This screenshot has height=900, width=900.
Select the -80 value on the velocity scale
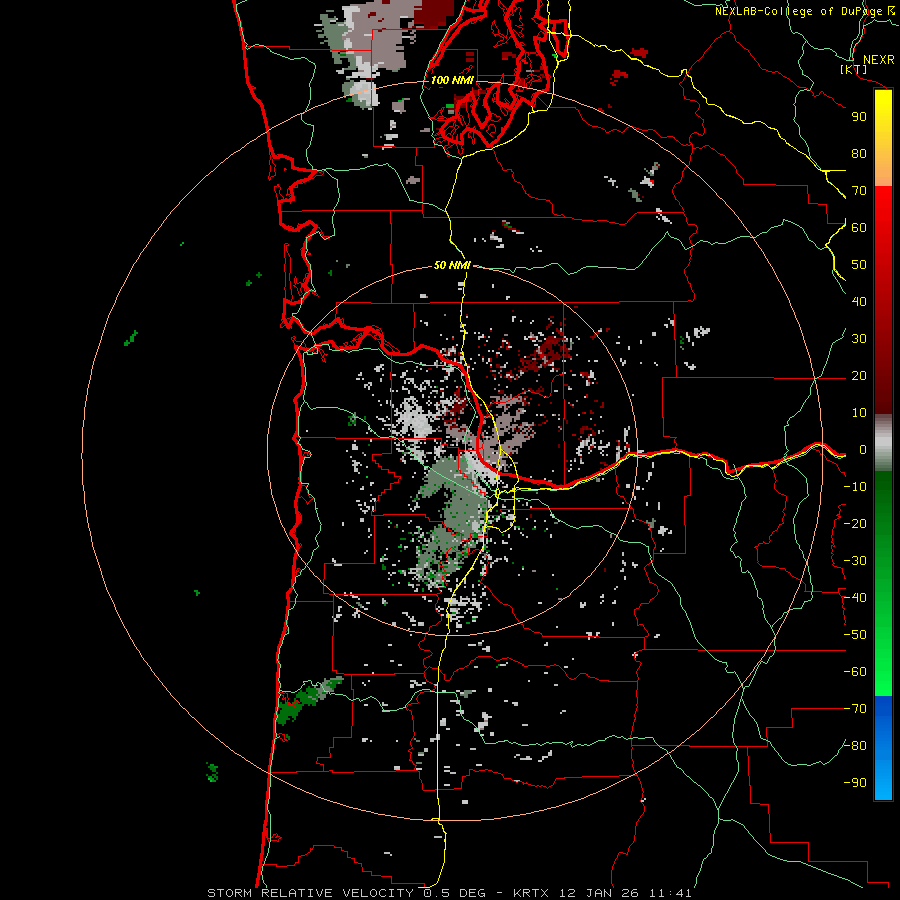point(855,746)
